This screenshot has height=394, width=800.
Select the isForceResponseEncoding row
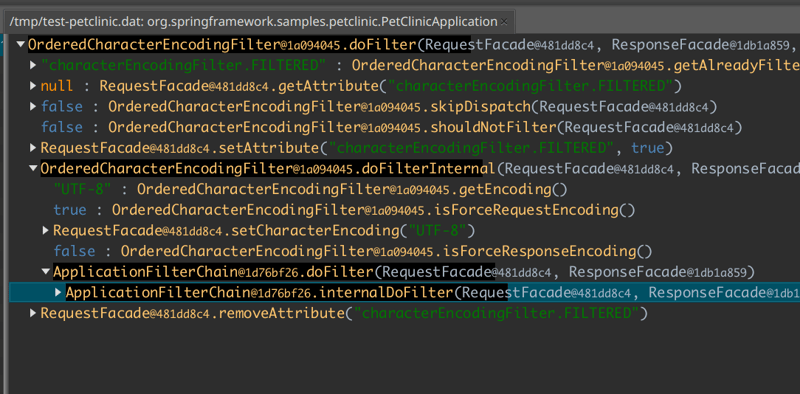click(x=353, y=251)
